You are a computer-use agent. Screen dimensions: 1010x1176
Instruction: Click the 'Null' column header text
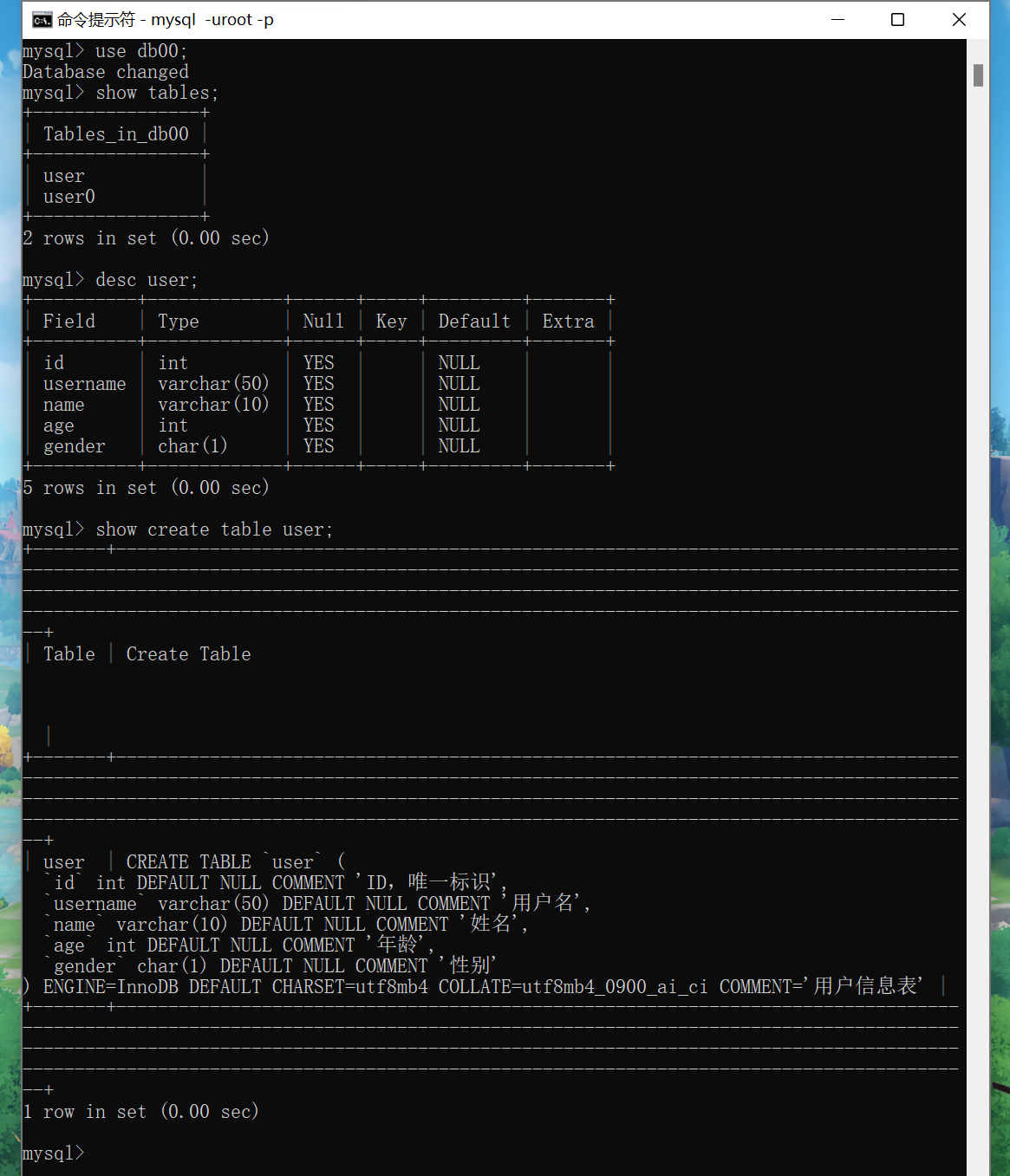322,321
